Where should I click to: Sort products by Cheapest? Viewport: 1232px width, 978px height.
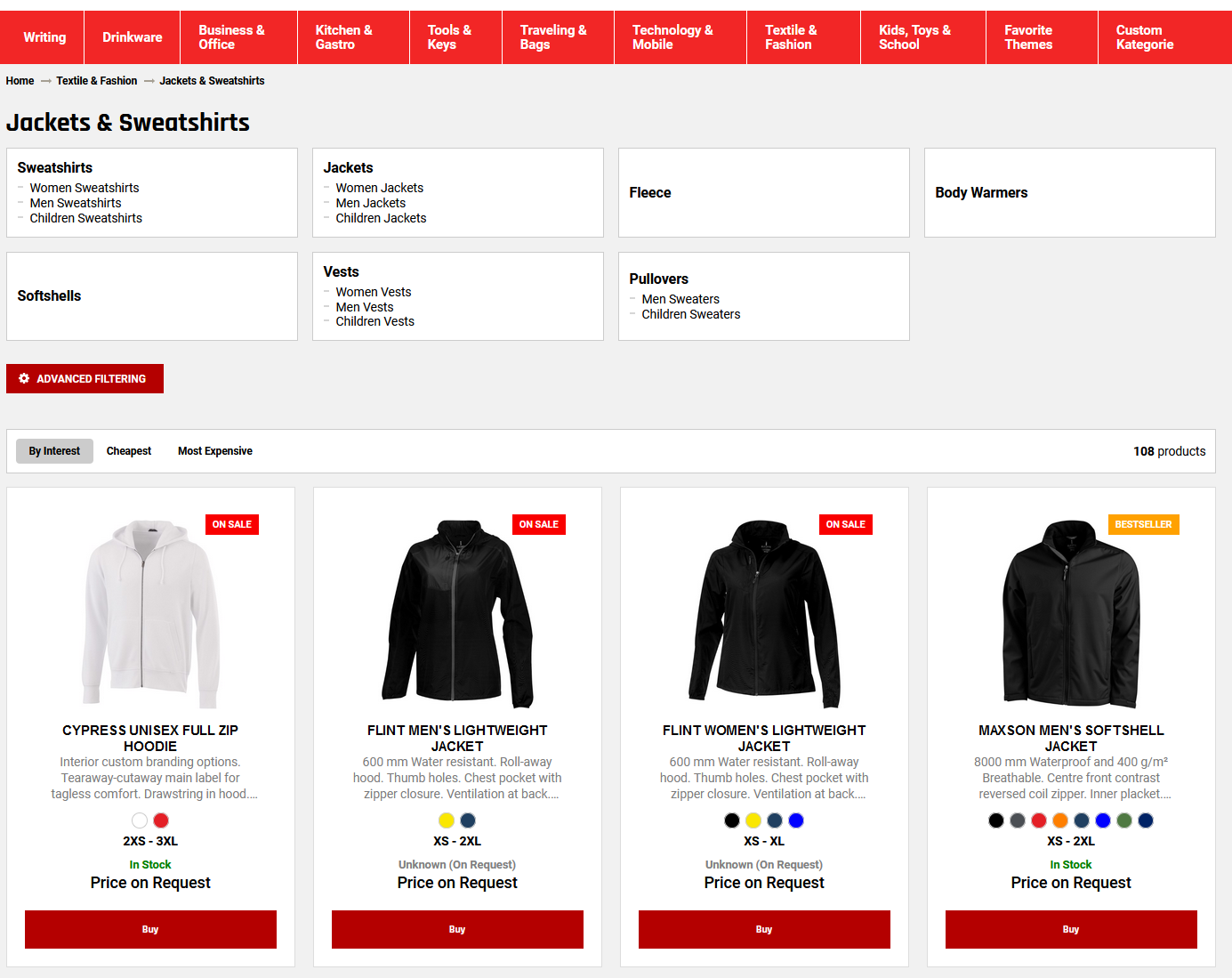click(129, 451)
